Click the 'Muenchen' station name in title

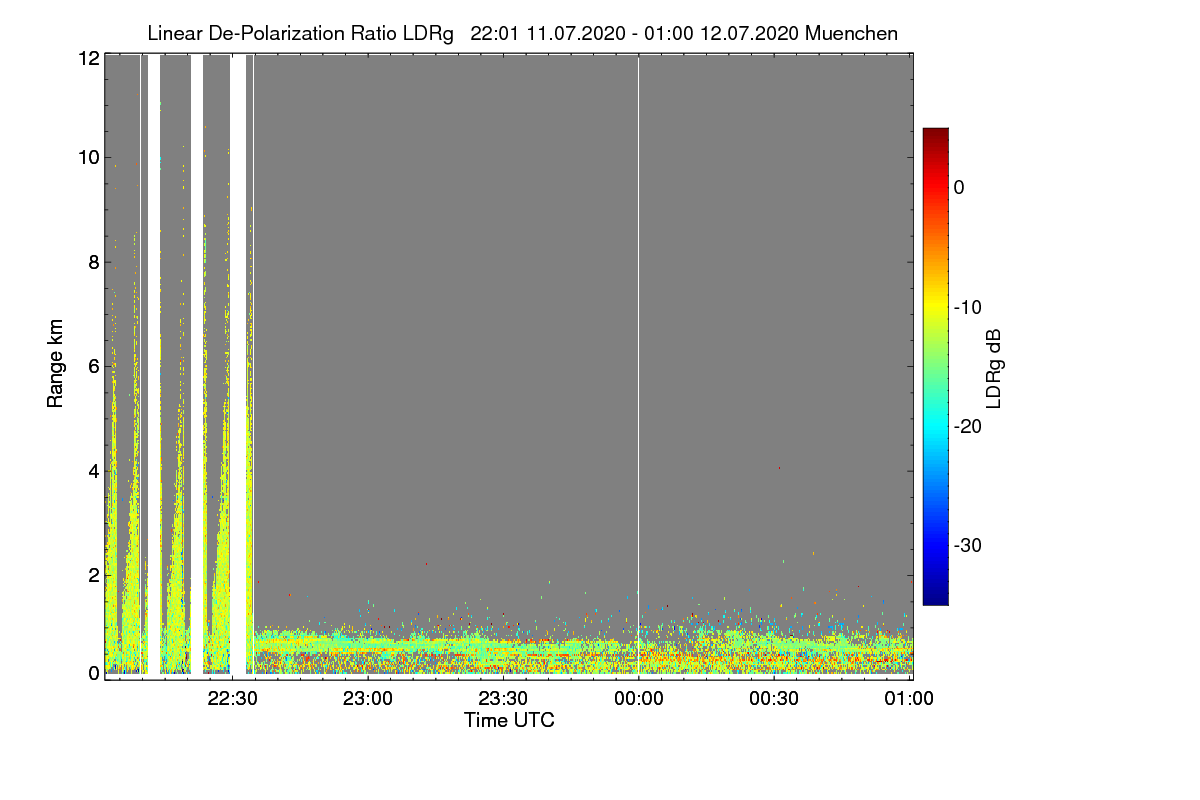coord(852,33)
